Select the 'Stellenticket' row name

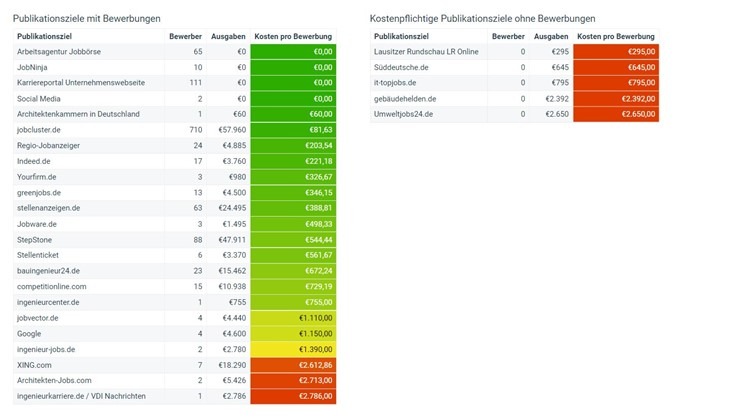point(38,255)
